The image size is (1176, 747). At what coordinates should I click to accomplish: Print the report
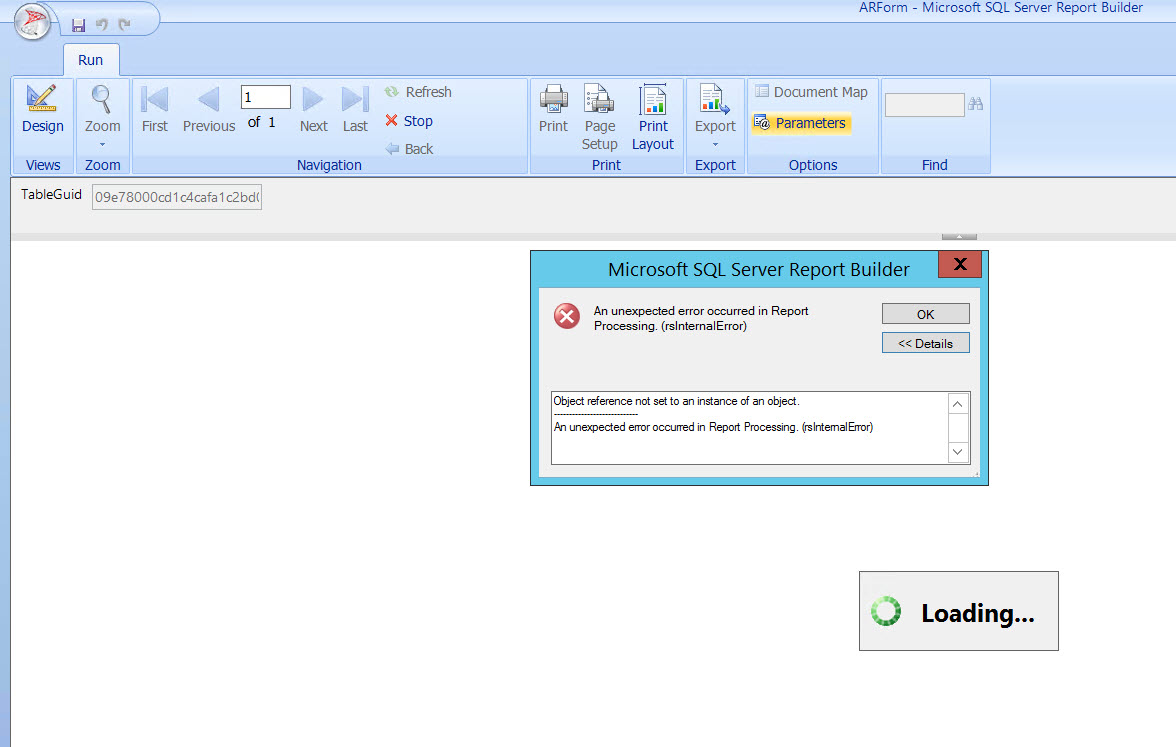click(x=554, y=110)
